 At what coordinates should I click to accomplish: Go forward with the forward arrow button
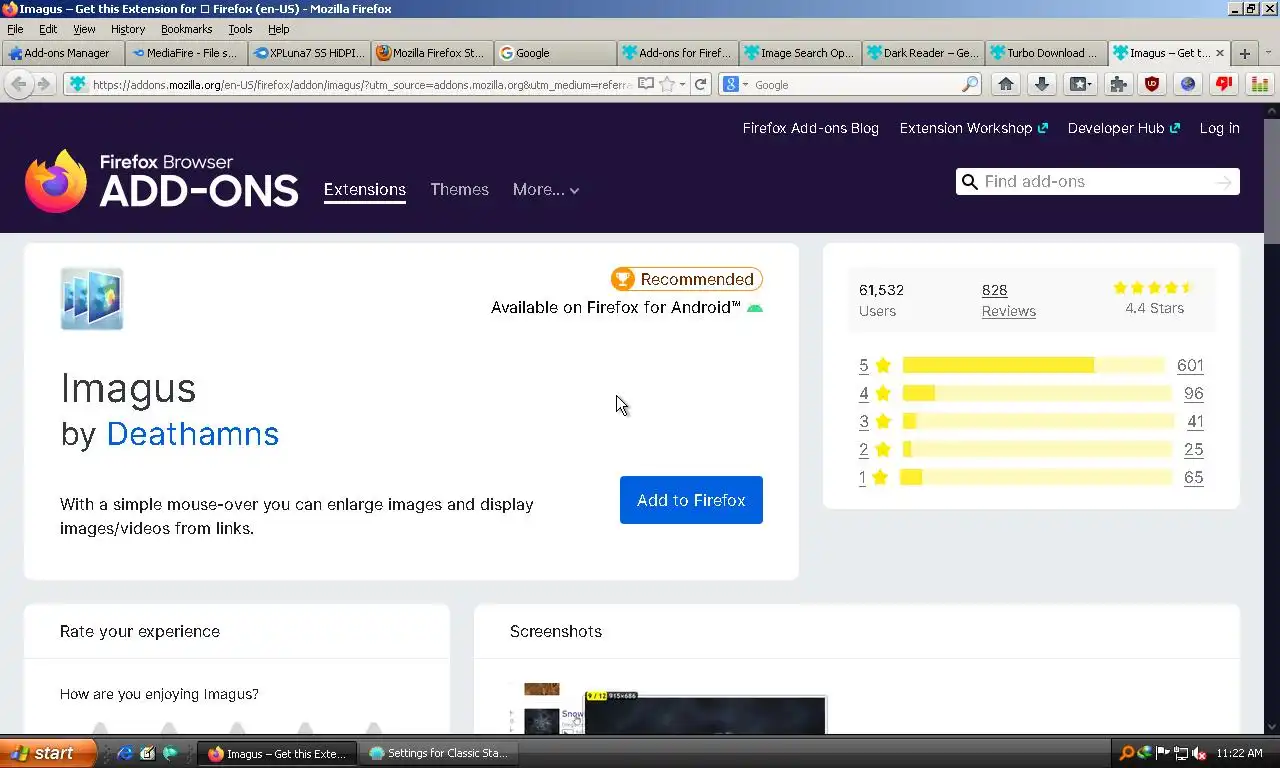(43, 85)
